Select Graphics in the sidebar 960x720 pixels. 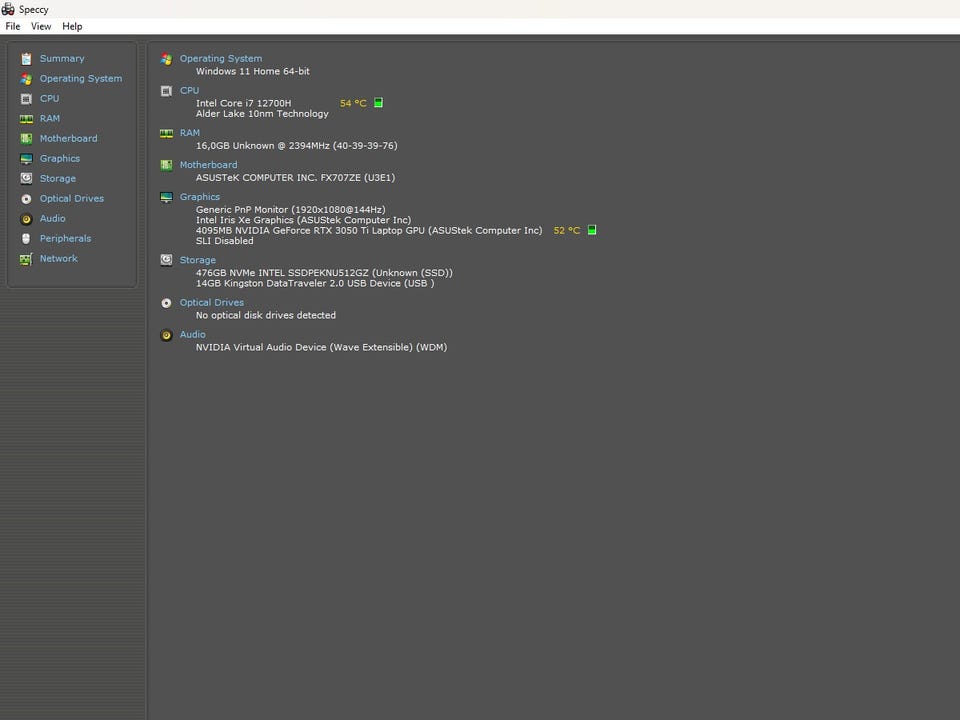point(60,159)
